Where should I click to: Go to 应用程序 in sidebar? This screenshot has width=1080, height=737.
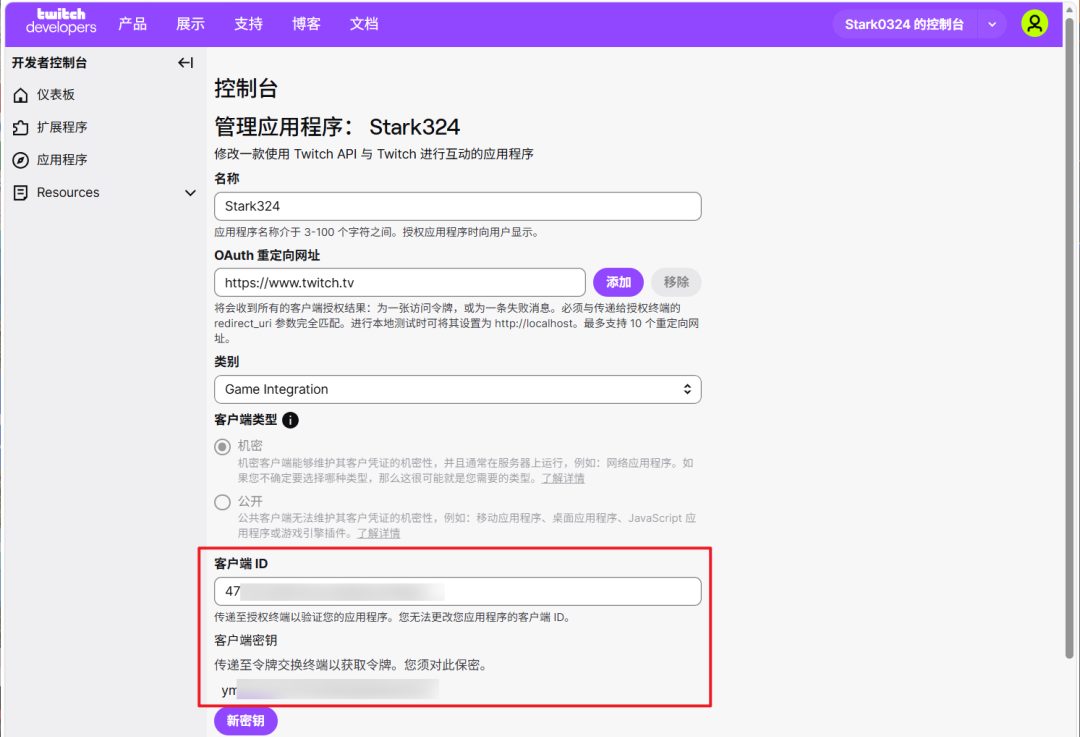click(62, 160)
